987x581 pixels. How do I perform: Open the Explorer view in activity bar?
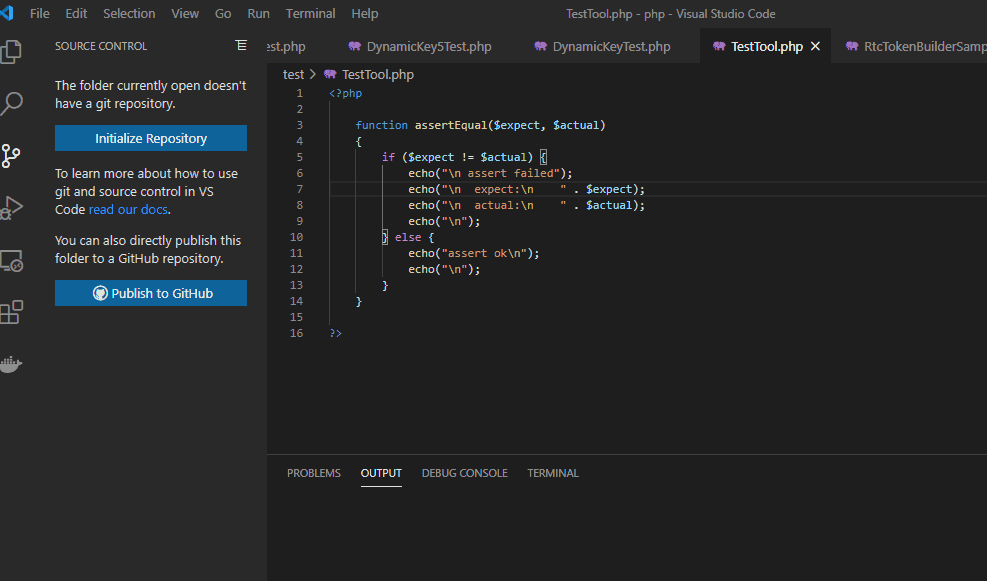(x=12, y=51)
